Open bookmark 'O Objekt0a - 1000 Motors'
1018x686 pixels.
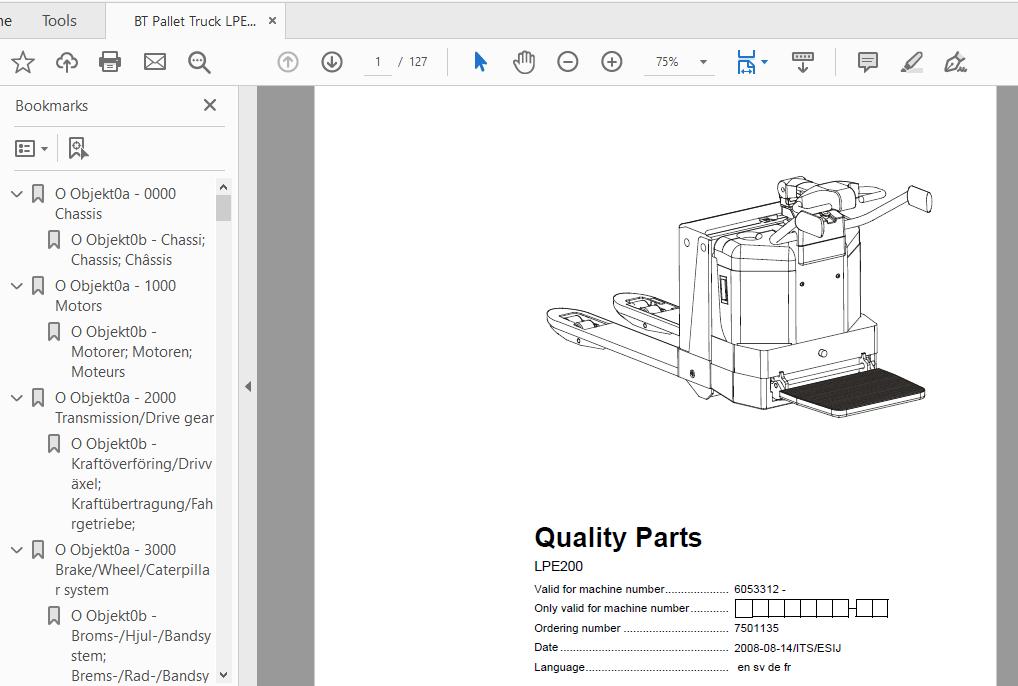116,296
